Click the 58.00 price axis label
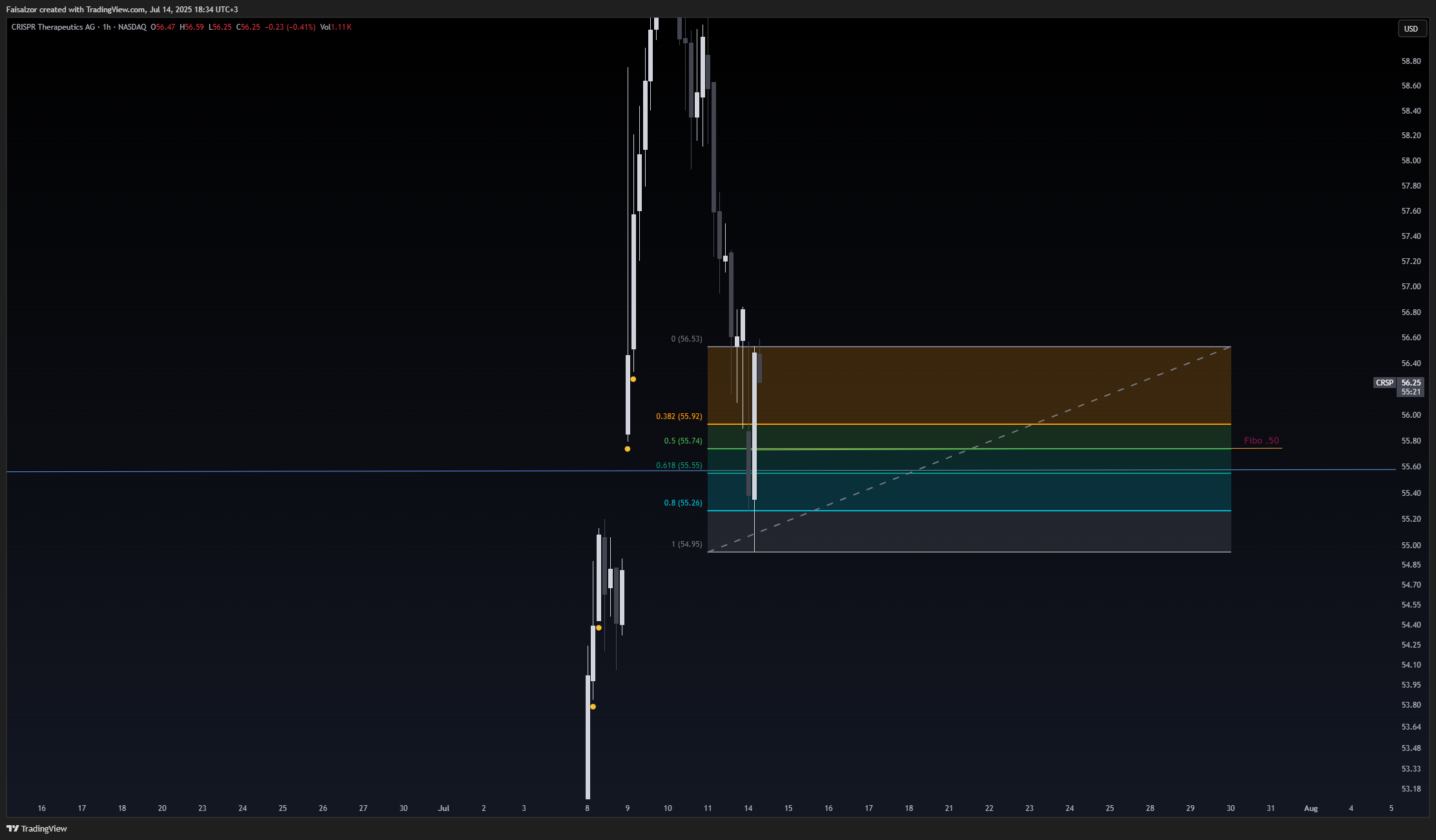Screen dimensions: 1436x840 1411,161
